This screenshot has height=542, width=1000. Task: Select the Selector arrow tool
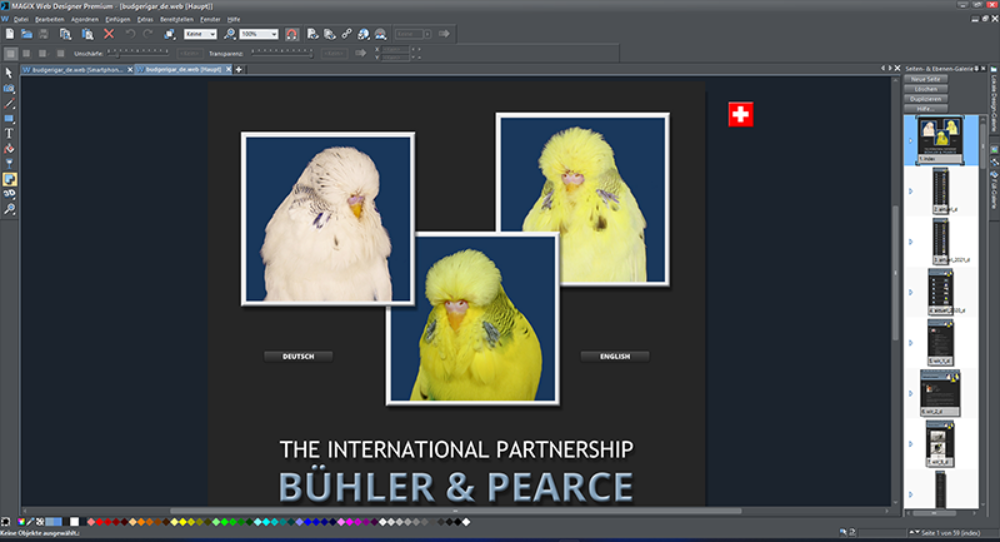[x=9, y=73]
